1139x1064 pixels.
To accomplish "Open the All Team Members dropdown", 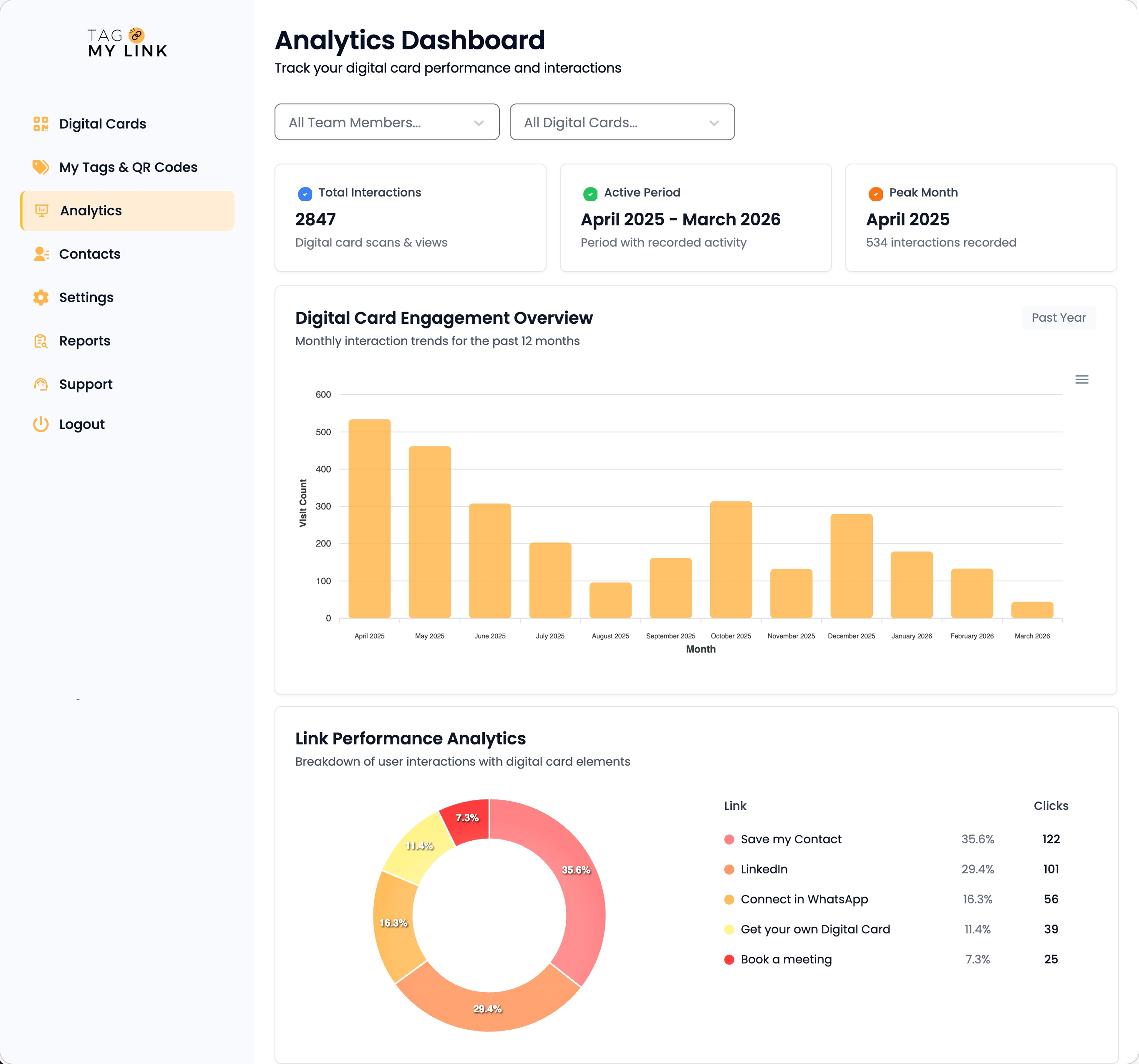I will 387,122.
